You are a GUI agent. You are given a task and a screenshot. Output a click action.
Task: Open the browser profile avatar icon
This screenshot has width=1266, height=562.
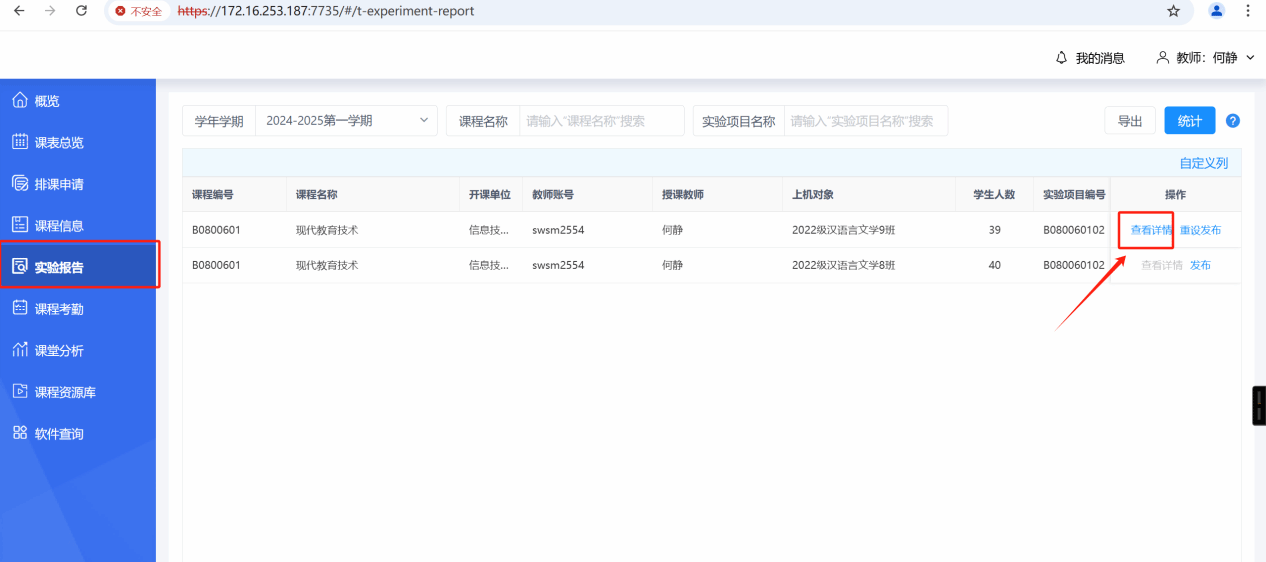click(1216, 11)
